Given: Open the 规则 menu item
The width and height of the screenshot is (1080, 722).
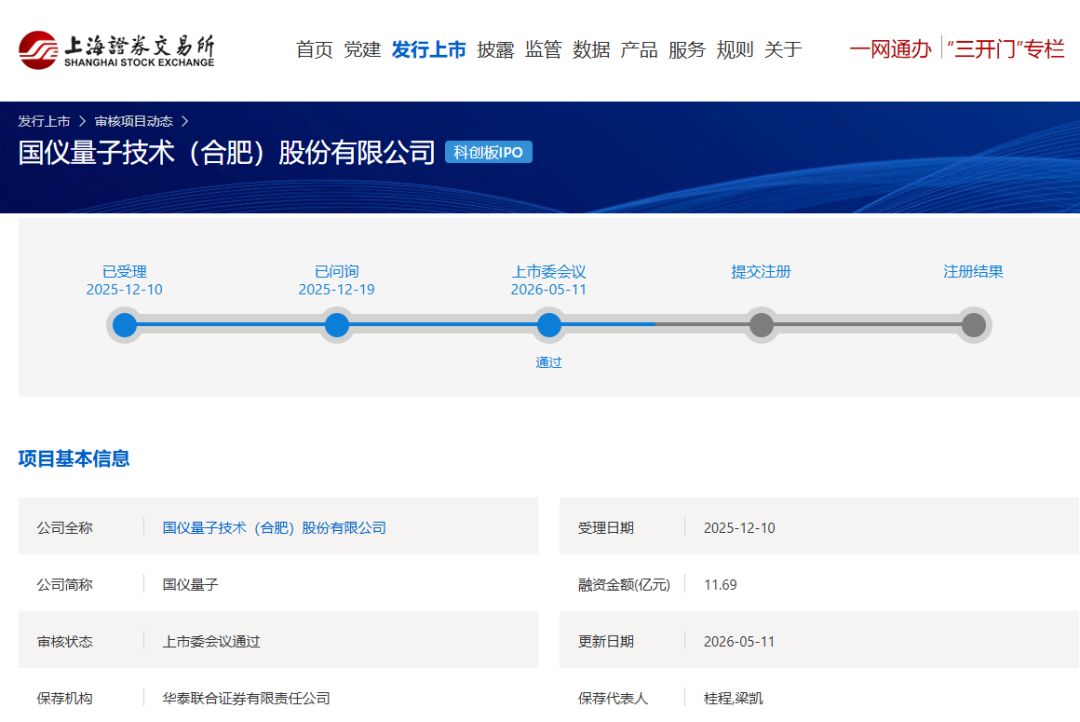Looking at the screenshot, I should pyautogui.click(x=735, y=50).
